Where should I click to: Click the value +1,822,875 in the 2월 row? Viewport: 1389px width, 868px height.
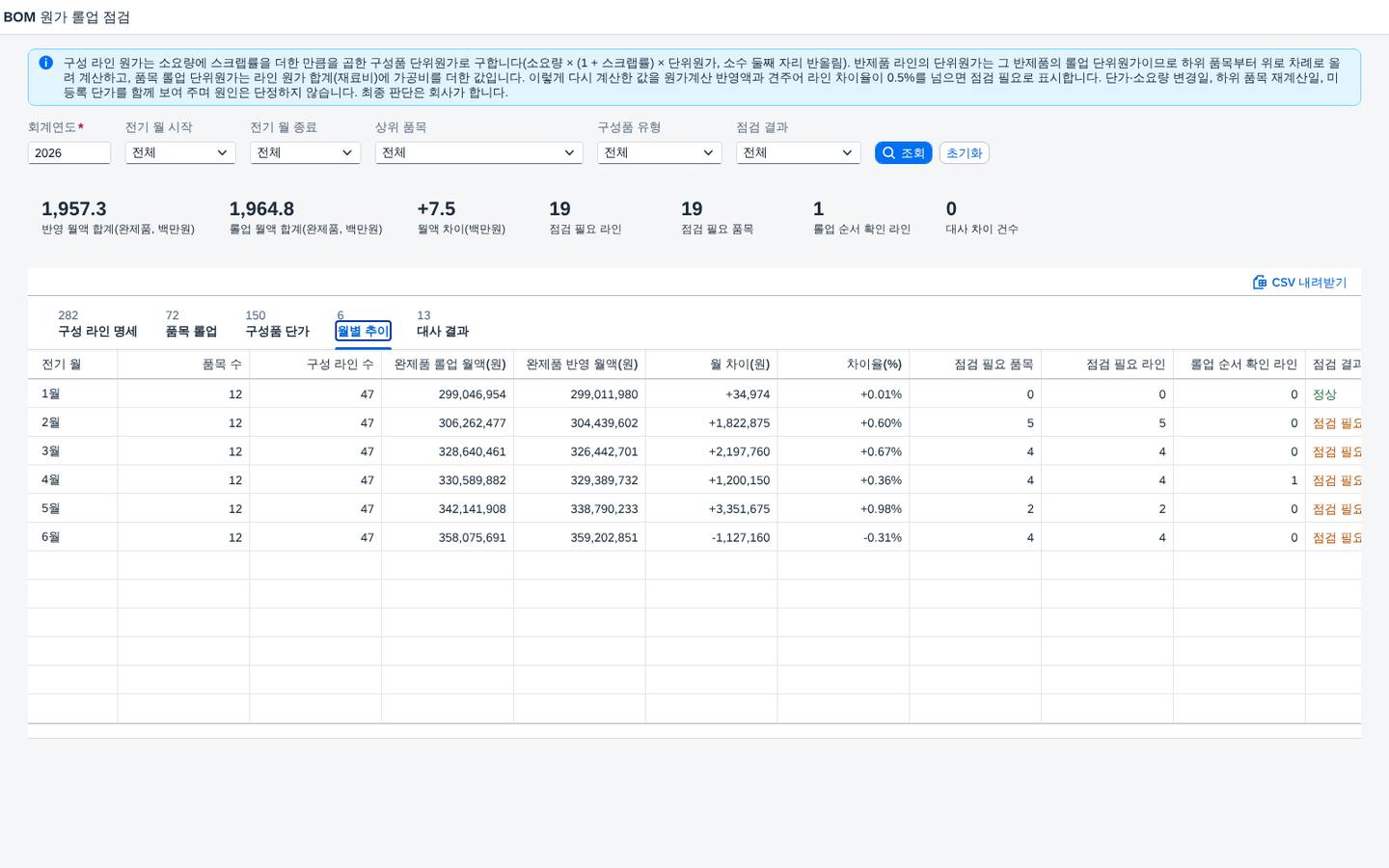(x=739, y=423)
